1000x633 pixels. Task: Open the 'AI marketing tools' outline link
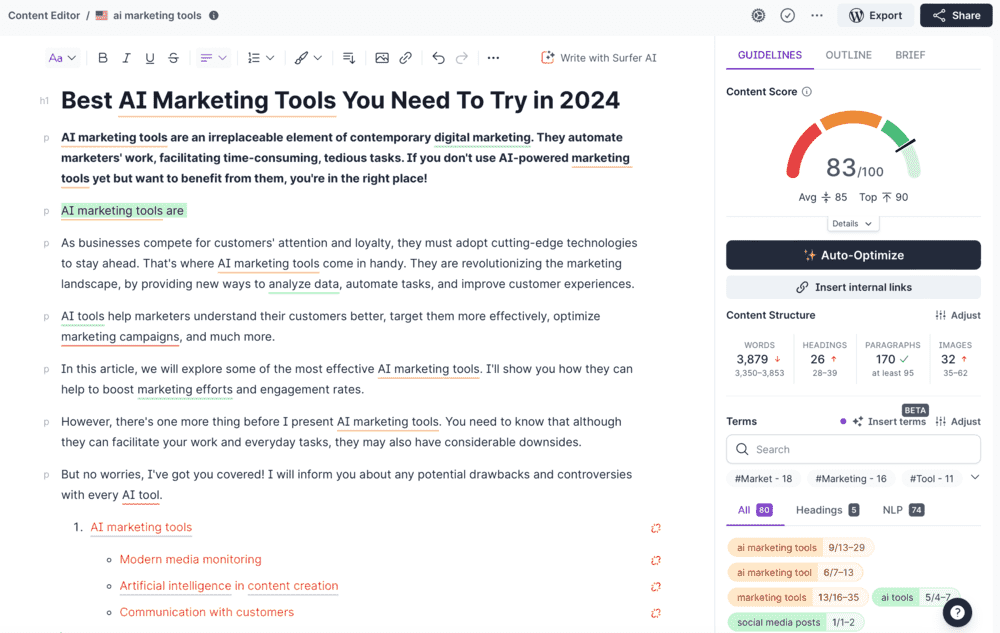tap(141, 527)
